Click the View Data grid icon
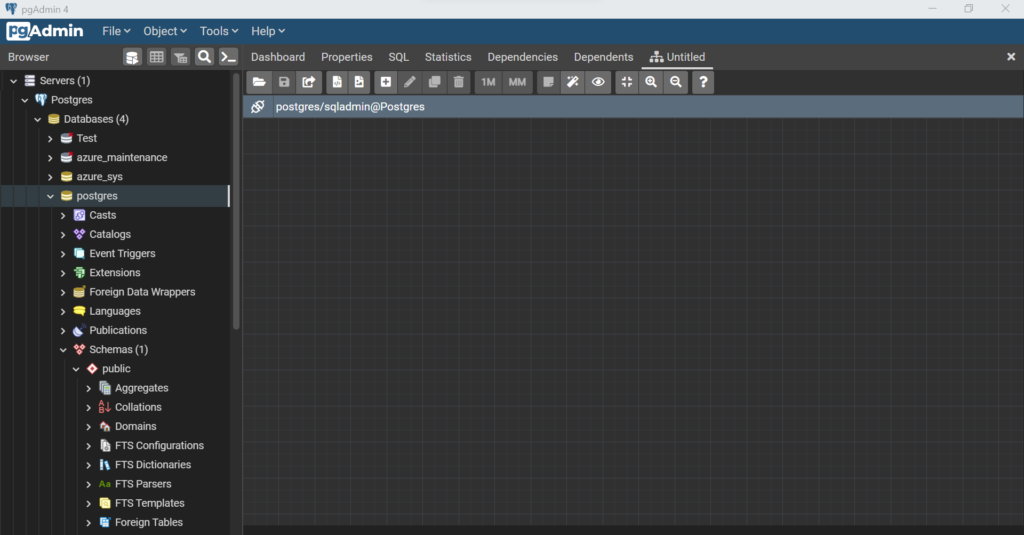Image resolution: width=1024 pixels, height=535 pixels. pyautogui.click(x=156, y=57)
